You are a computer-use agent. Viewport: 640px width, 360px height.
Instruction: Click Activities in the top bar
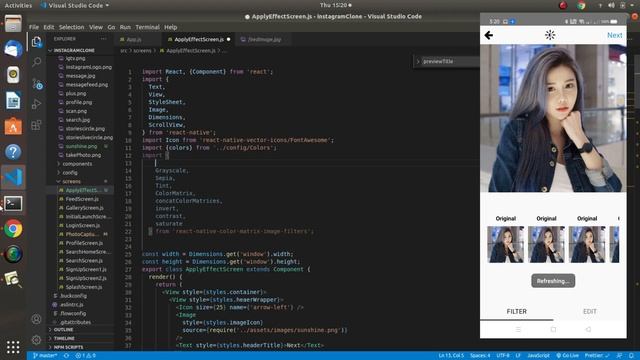pyautogui.click(x=18, y=5)
